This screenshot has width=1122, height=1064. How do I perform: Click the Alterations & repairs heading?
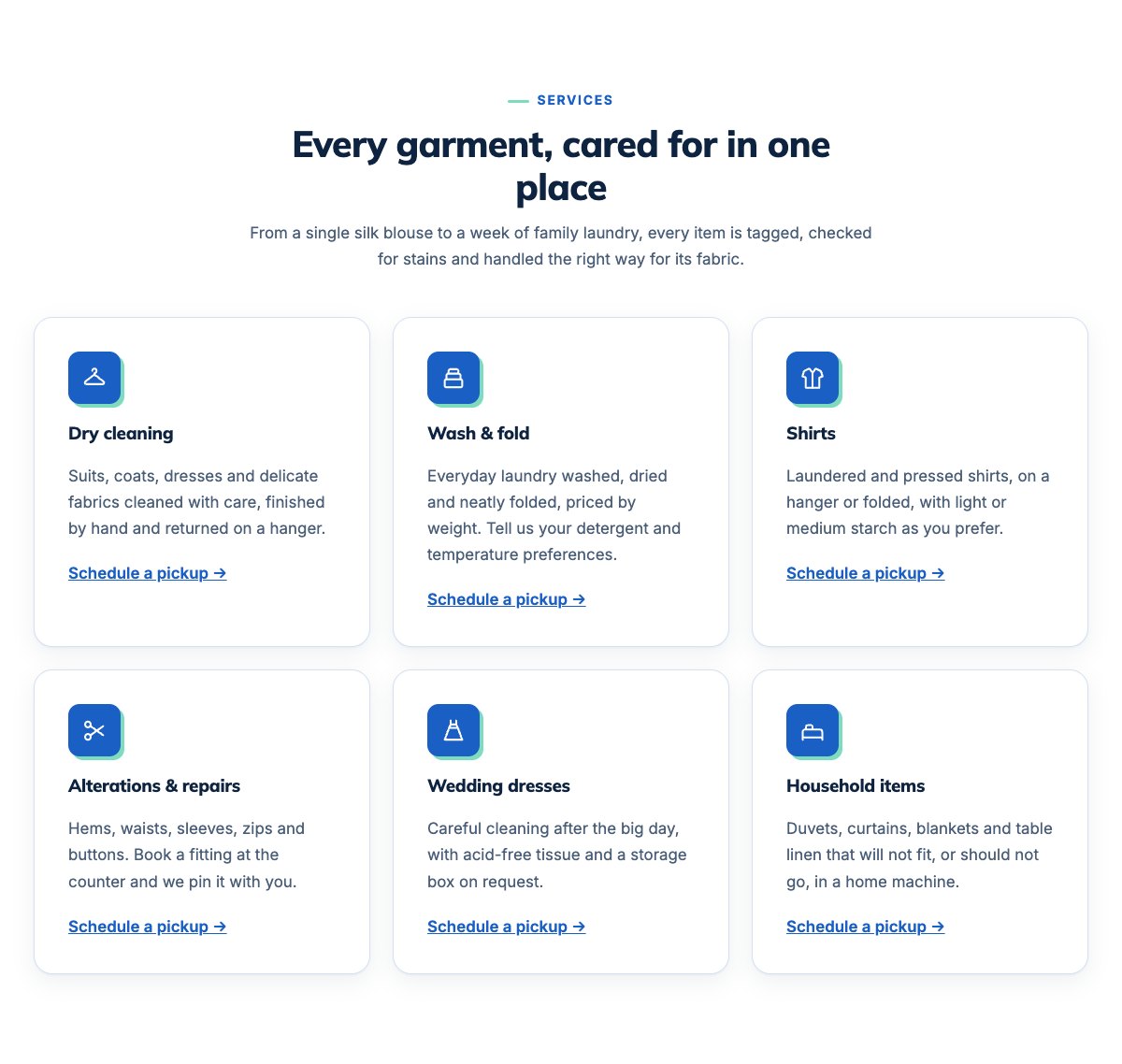pyautogui.click(x=154, y=786)
